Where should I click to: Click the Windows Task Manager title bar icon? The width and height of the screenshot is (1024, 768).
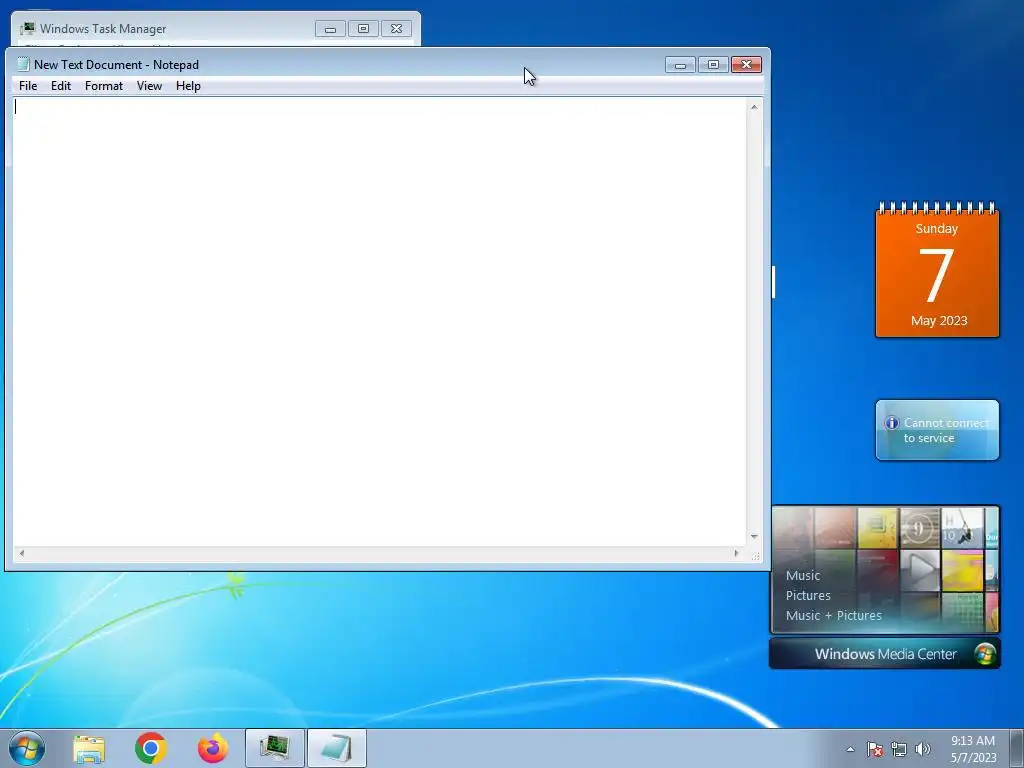(27, 29)
